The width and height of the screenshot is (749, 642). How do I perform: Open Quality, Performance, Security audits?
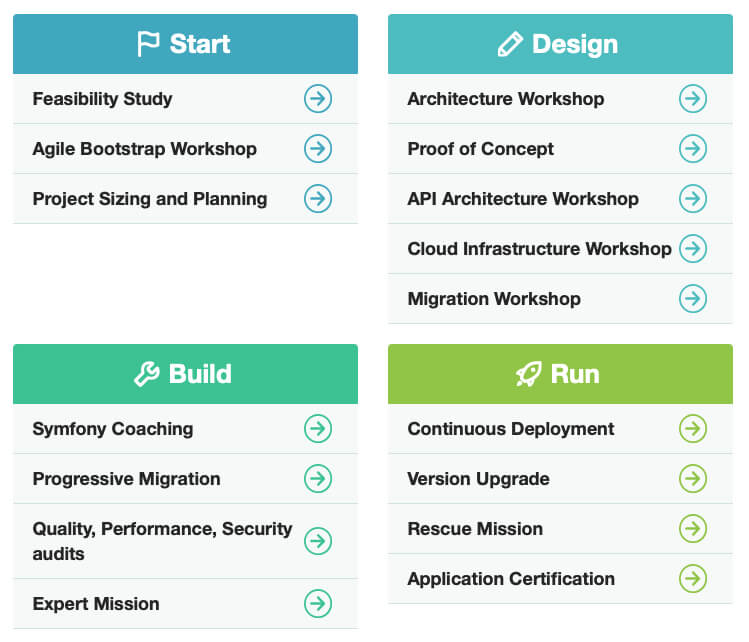[x=162, y=541]
